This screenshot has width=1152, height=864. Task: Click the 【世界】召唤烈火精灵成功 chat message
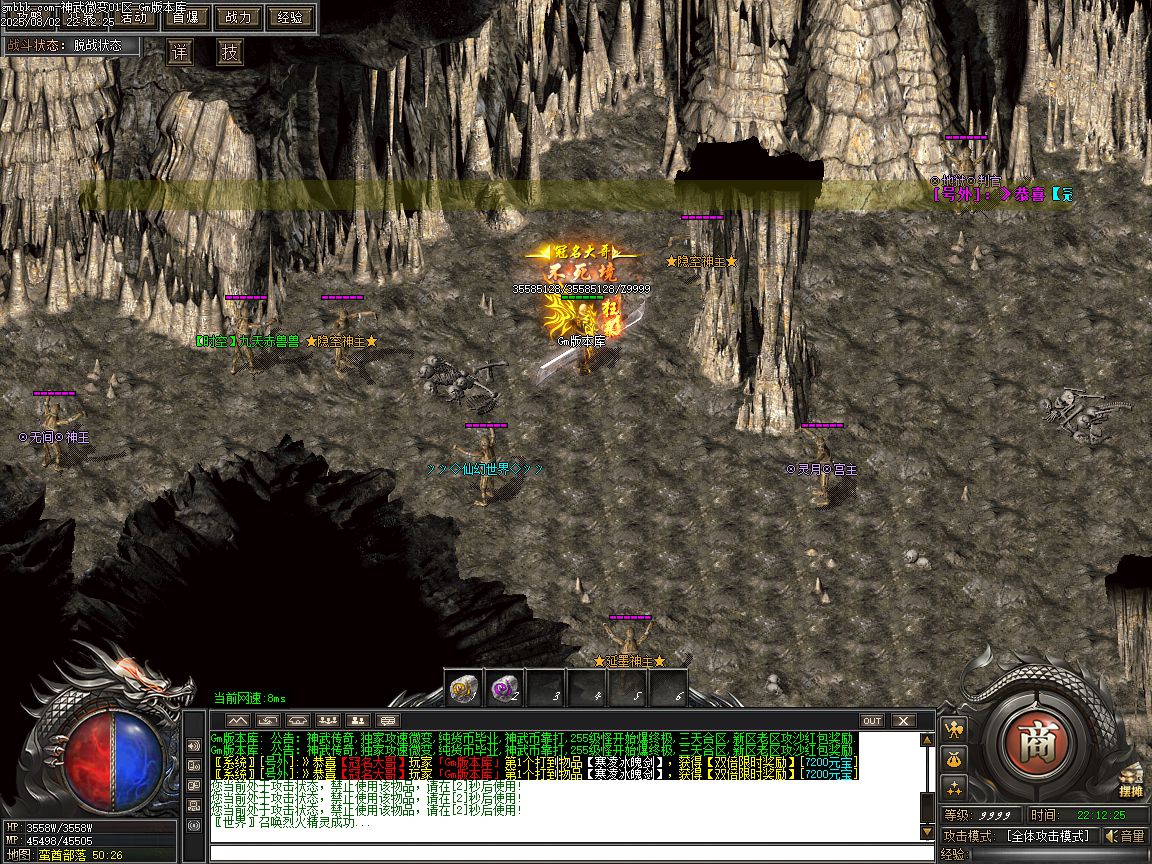click(x=291, y=822)
